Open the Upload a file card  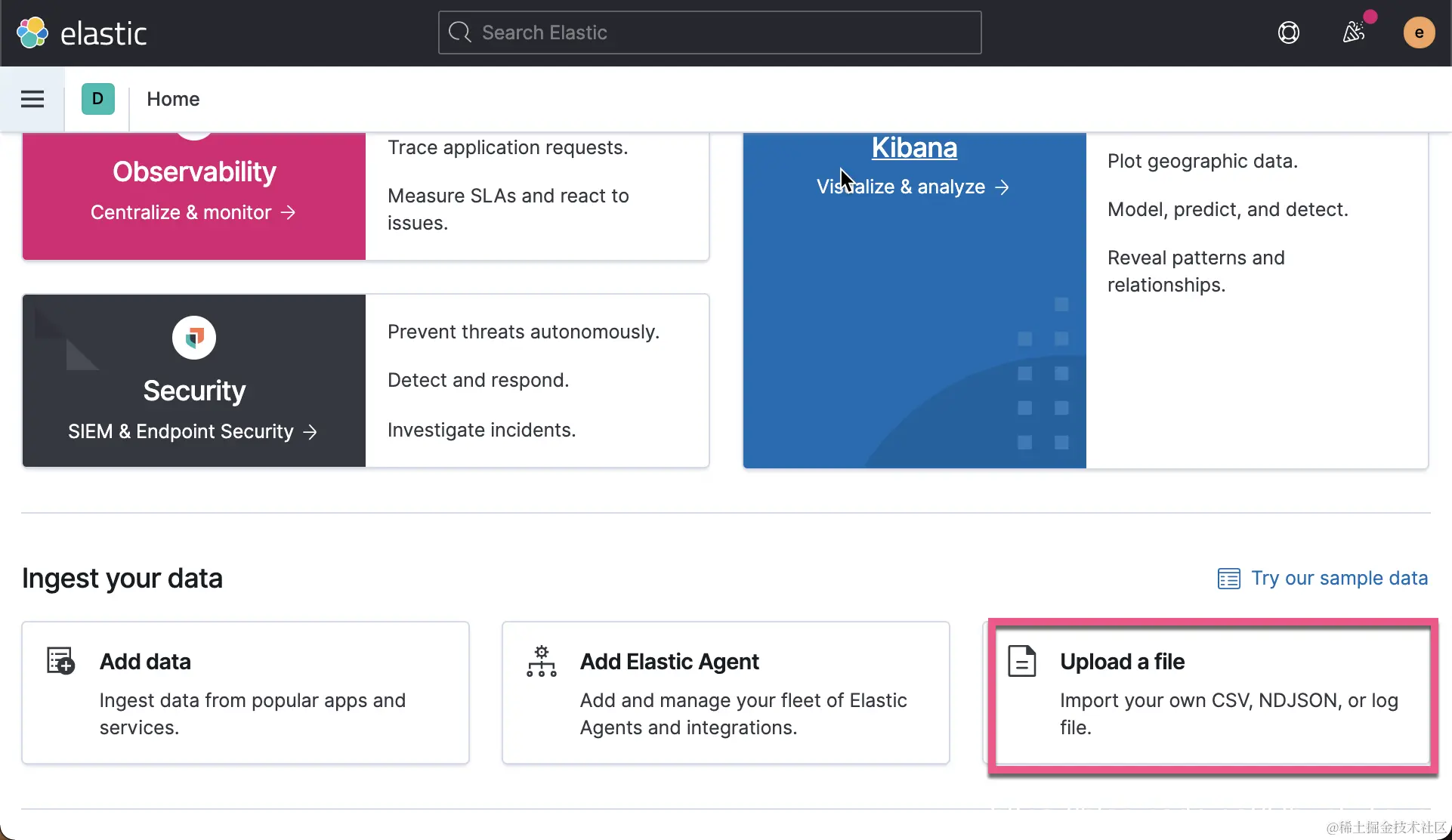[x=1213, y=695]
